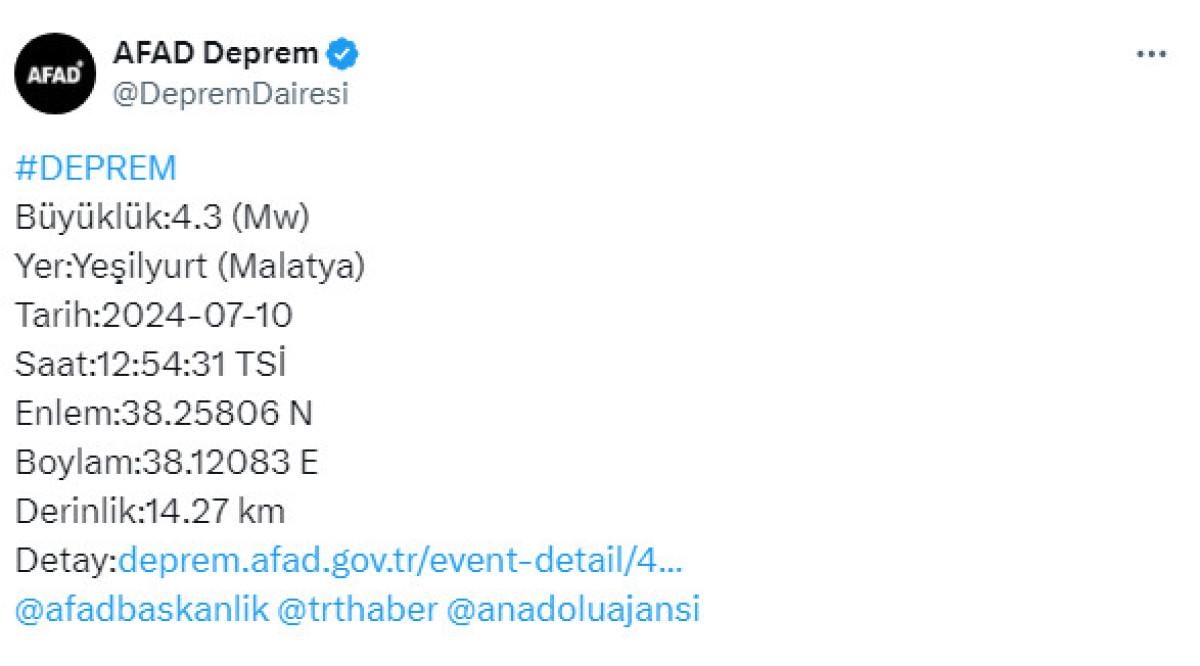Image resolution: width=1200 pixels, height=666 pixels.
Task: Open the more options ellipsis menu
Action: click(x=1152, y=54)
